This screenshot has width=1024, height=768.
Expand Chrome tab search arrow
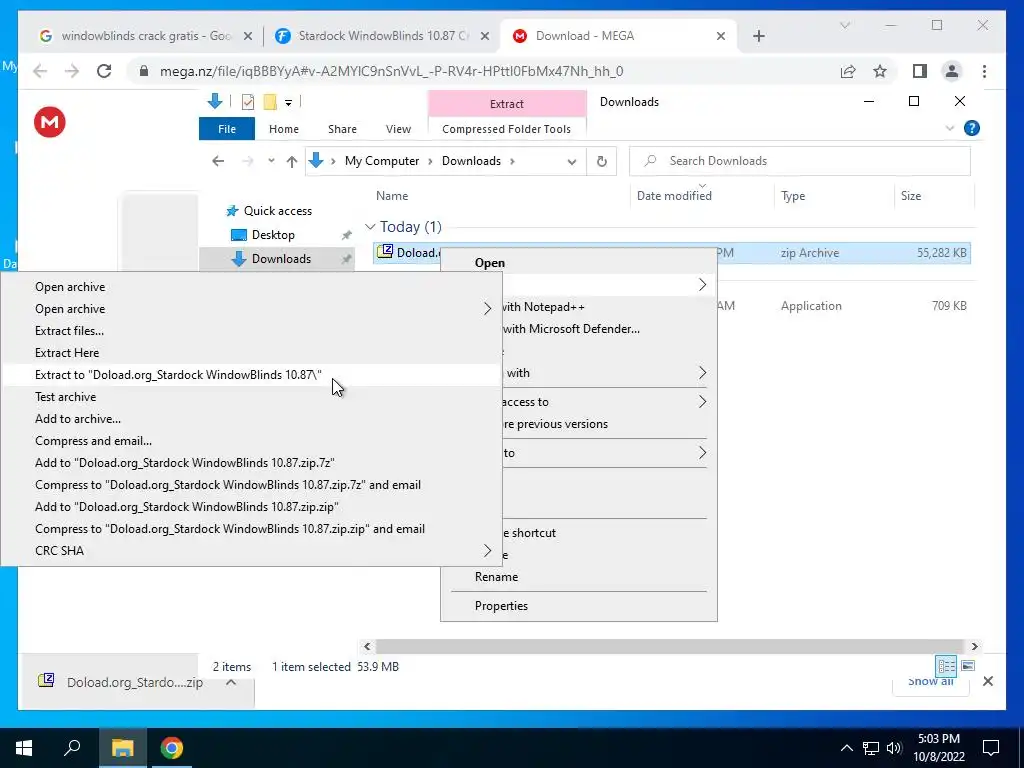[844, 25]
